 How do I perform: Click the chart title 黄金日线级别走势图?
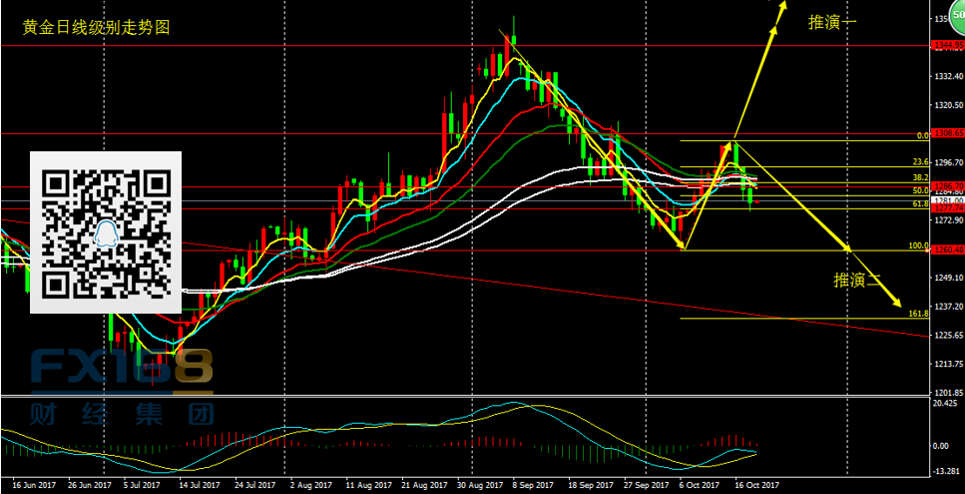pos(97,28)
